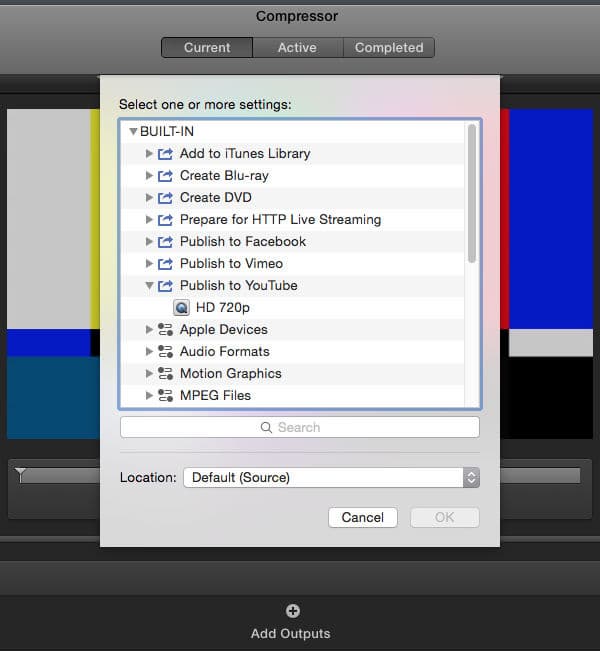600x651 pixels.
Task: Select Add to iTunes Library text
Action: click(245, 154)
